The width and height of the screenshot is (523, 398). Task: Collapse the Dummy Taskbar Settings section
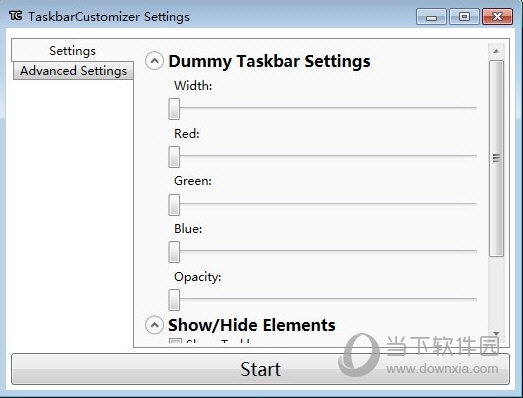(154, 61)
